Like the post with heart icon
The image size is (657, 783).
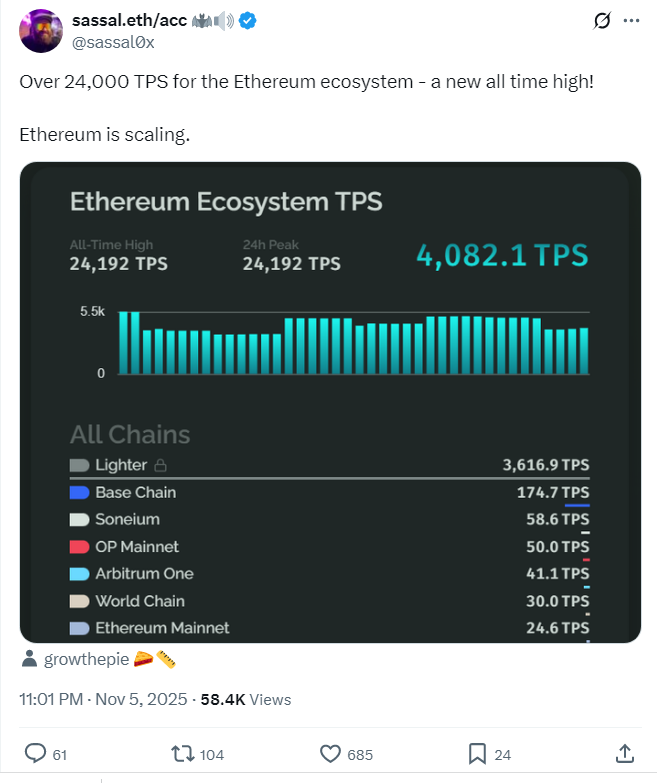pos(331,753)
